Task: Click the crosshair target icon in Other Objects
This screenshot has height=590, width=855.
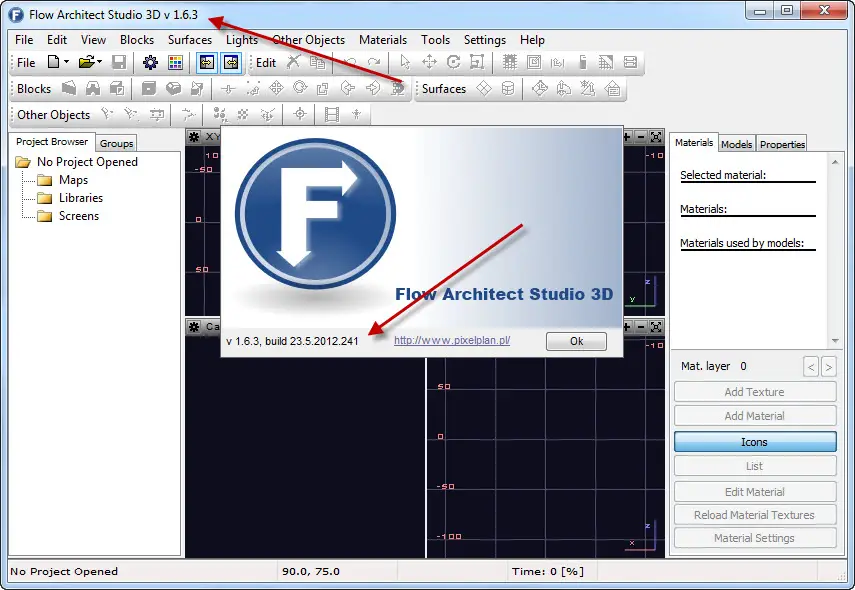Action: pos(299,114)
